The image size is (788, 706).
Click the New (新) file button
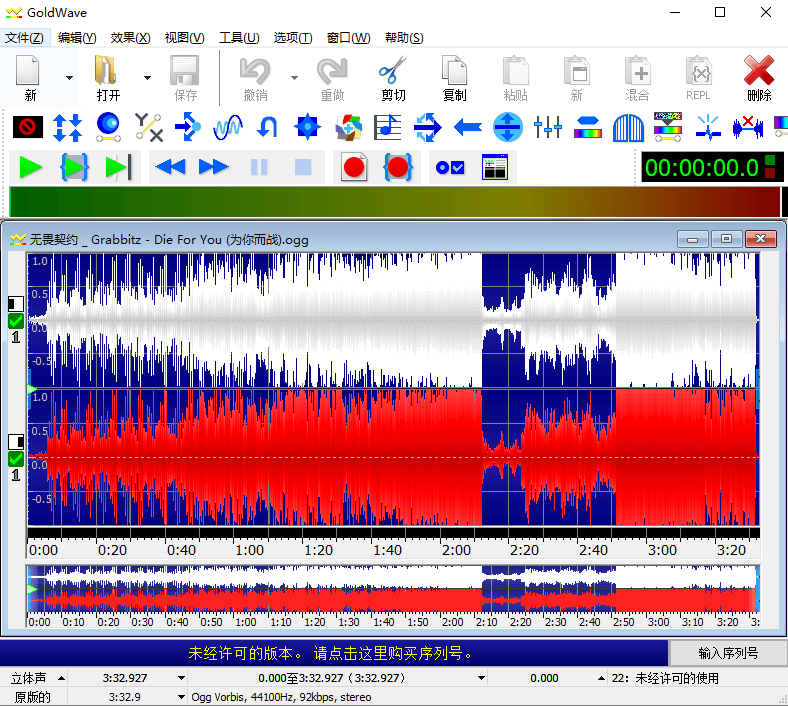click(30, 78)
